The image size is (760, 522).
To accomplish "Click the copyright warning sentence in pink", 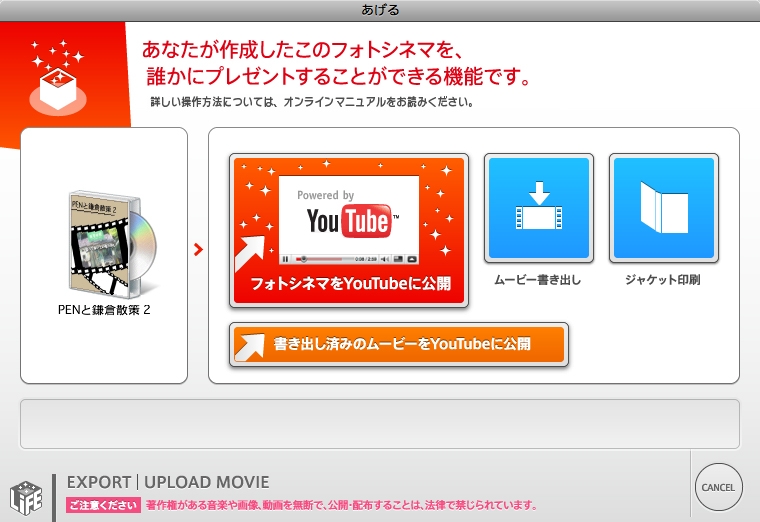I will tap(342, 505).
